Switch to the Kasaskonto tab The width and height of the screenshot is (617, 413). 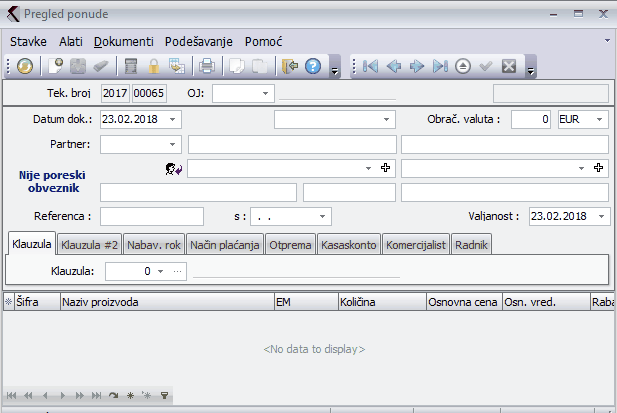coord(349,245)
